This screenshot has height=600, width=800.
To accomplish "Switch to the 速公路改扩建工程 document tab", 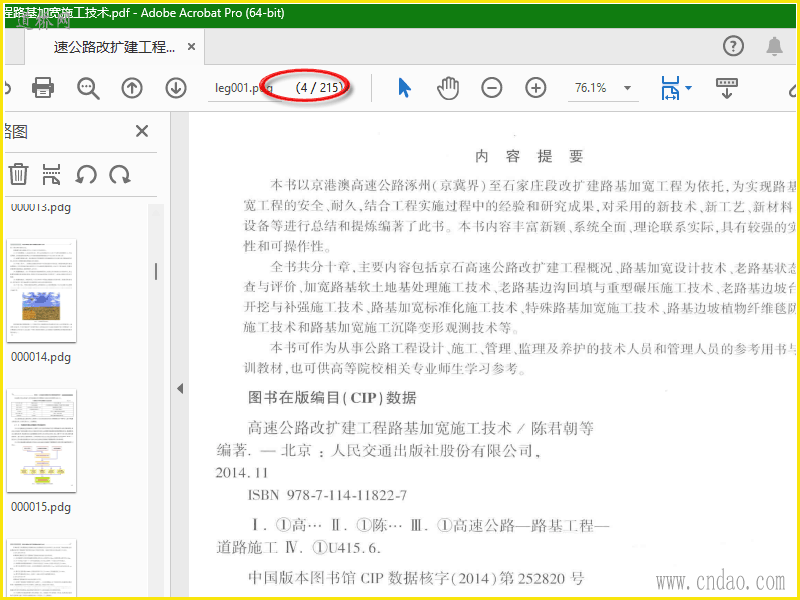I will 114,47.
